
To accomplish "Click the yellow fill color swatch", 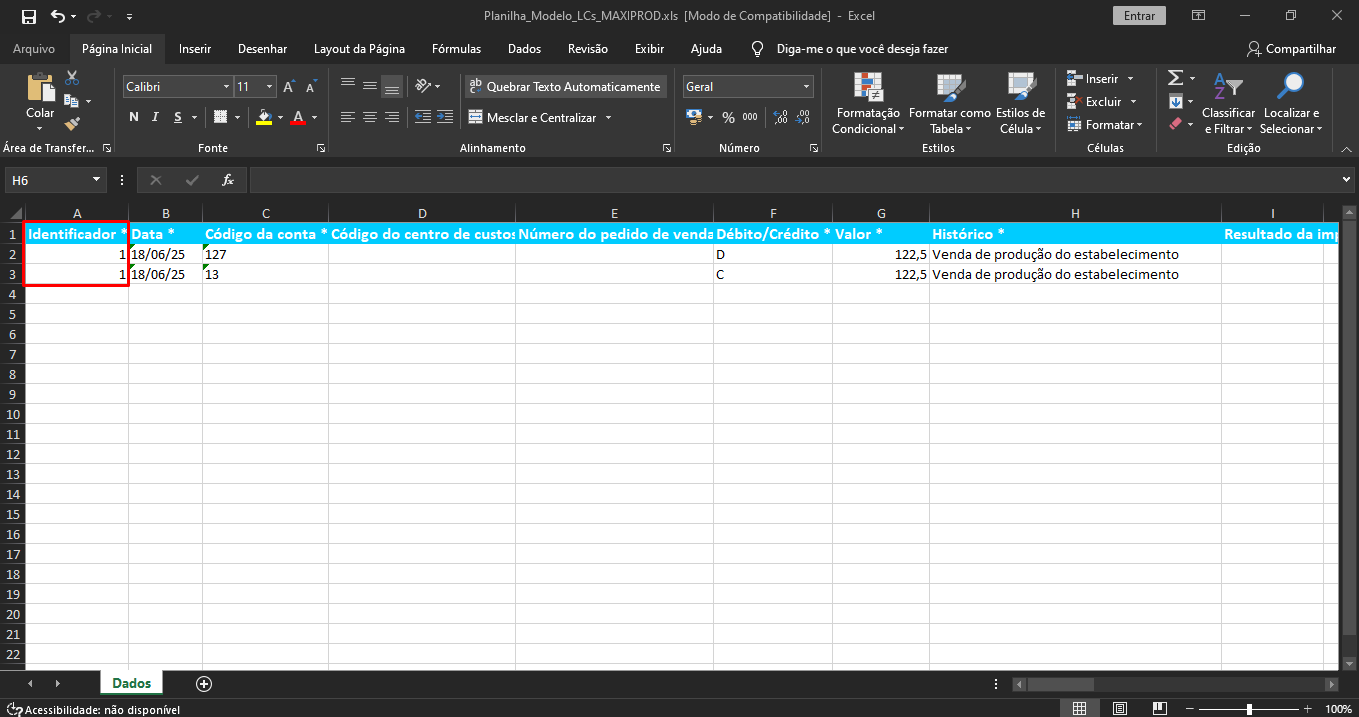I will pyautogui.click(x=264, y=118).
